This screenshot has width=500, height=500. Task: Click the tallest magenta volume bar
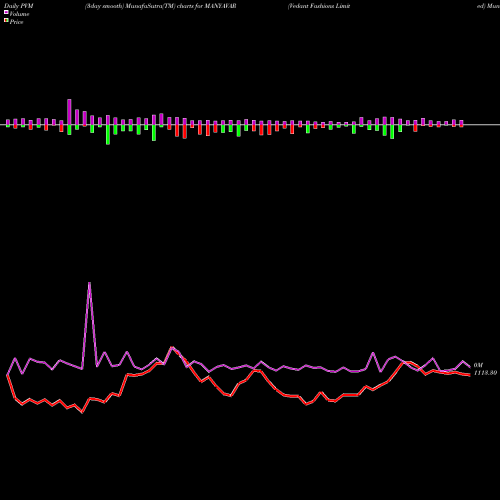(69, 112)
